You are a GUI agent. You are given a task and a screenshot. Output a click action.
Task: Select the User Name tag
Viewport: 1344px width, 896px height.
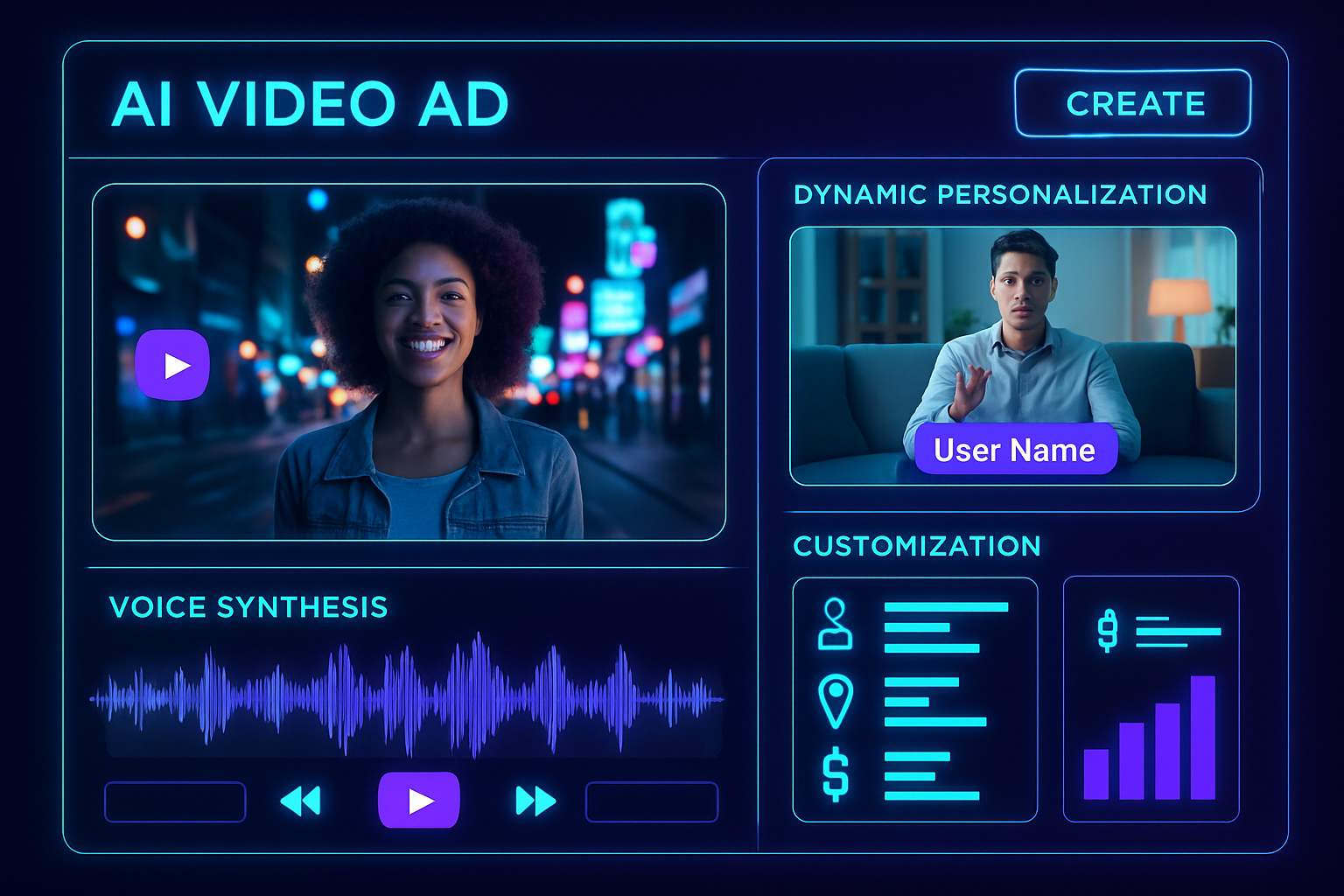pyautogui.click(x=1016, y=450)
